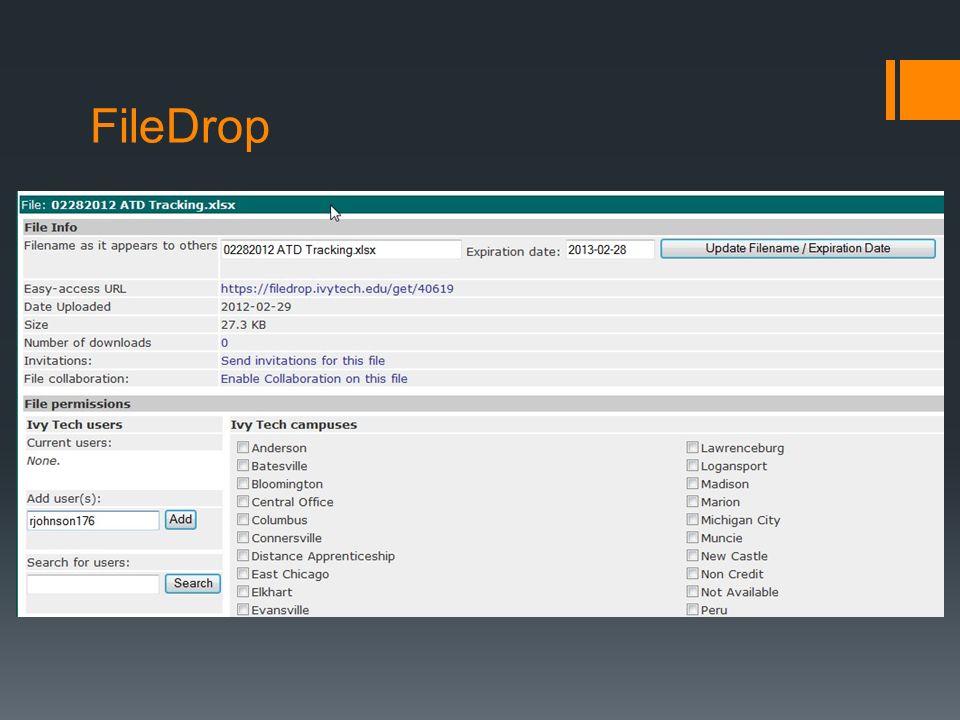Viewport: 960px width, 720px height.
Task: Click the file title 02282012 ATD Tracking.xlsx
Action: [143, 205]
